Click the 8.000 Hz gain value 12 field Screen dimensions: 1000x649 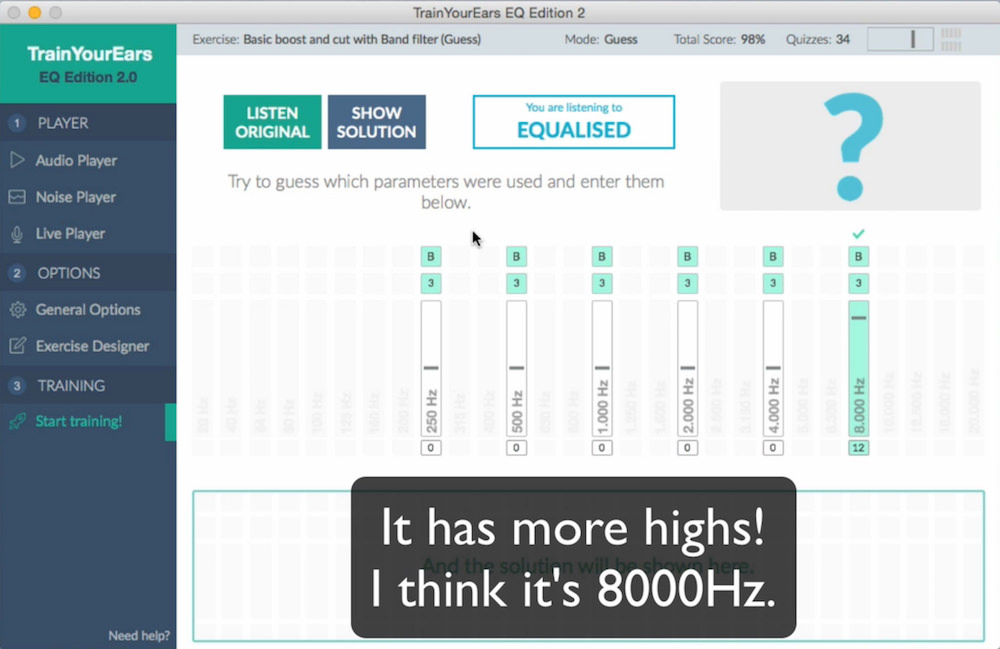tap(858, 448)
